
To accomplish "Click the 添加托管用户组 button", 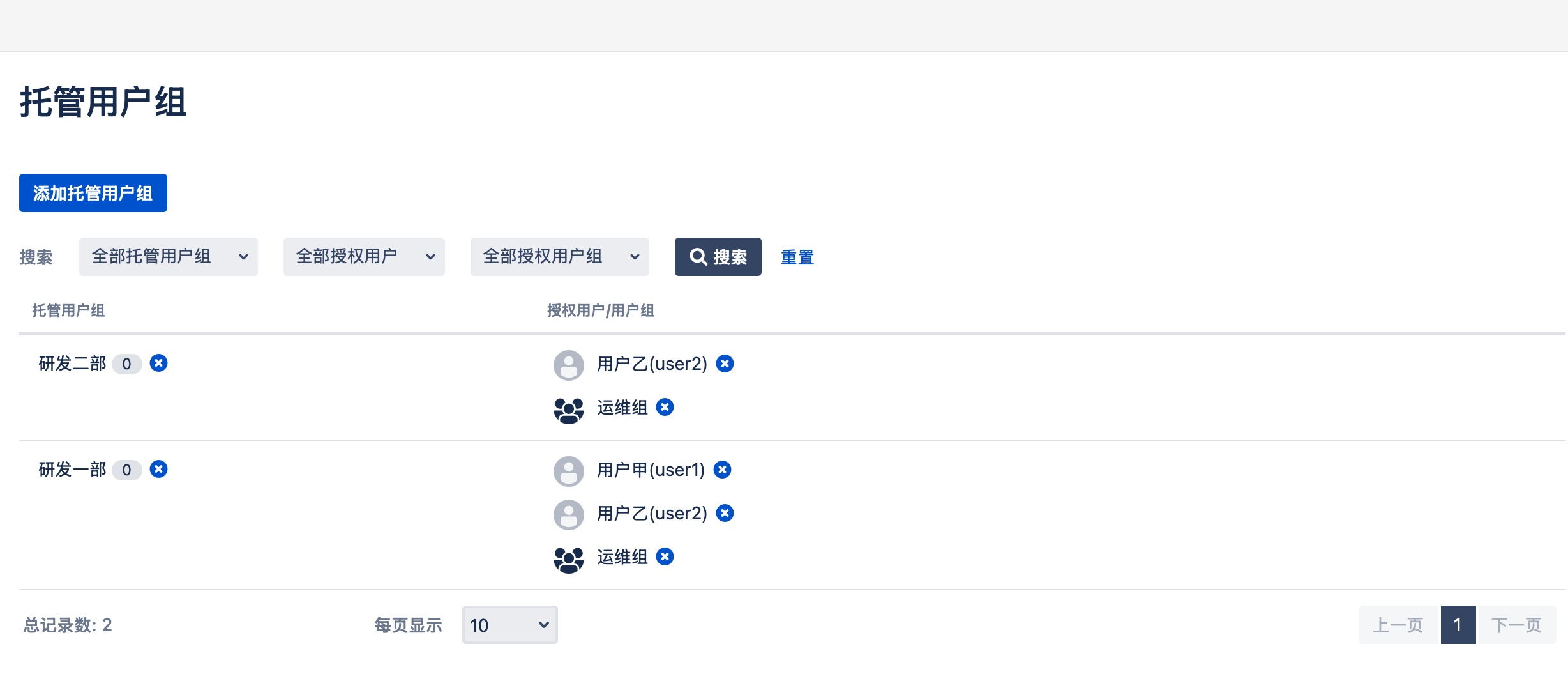I will click(x=93, y=193).
